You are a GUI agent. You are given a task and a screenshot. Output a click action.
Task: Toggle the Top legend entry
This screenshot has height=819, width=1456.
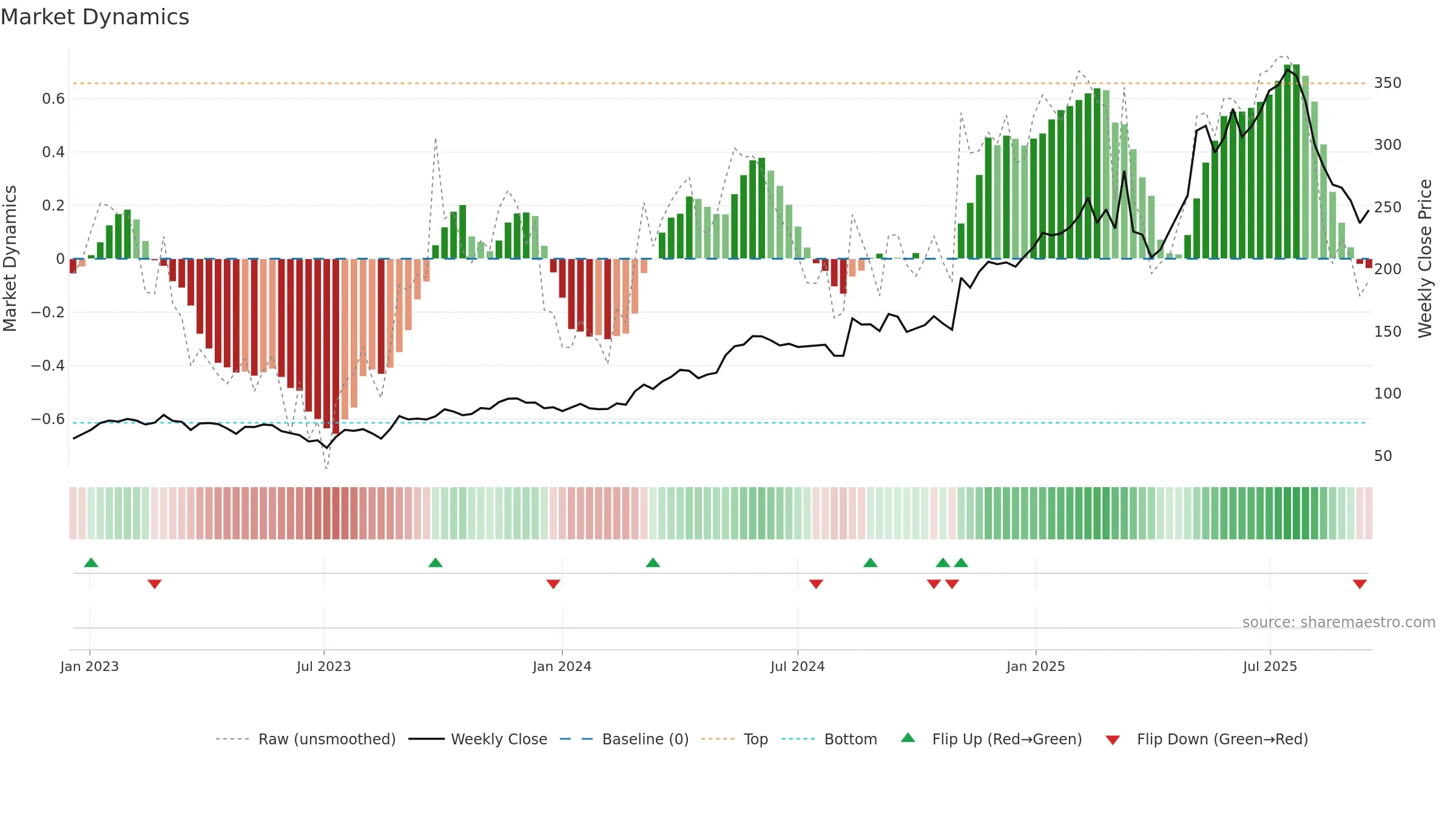click(735, 739)
